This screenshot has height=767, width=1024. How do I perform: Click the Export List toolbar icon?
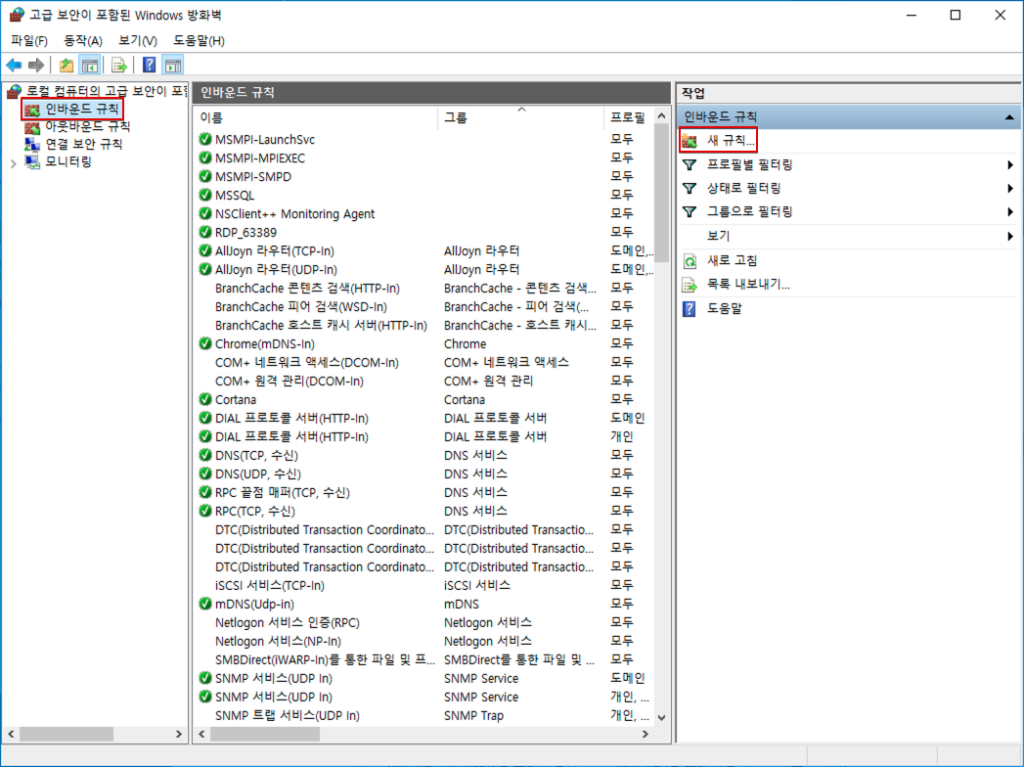pyautogui.click(x=118, y=65)
